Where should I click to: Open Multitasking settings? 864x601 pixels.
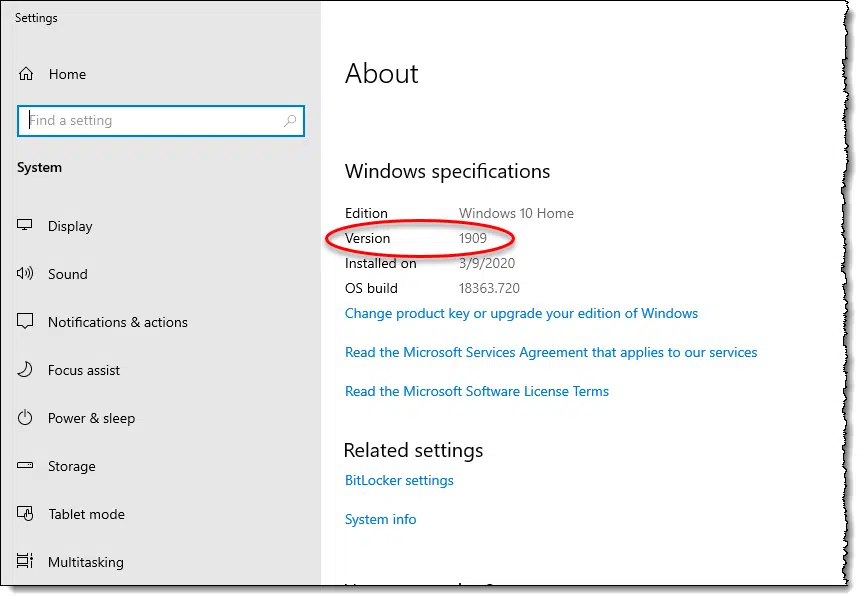pos(85,562)
